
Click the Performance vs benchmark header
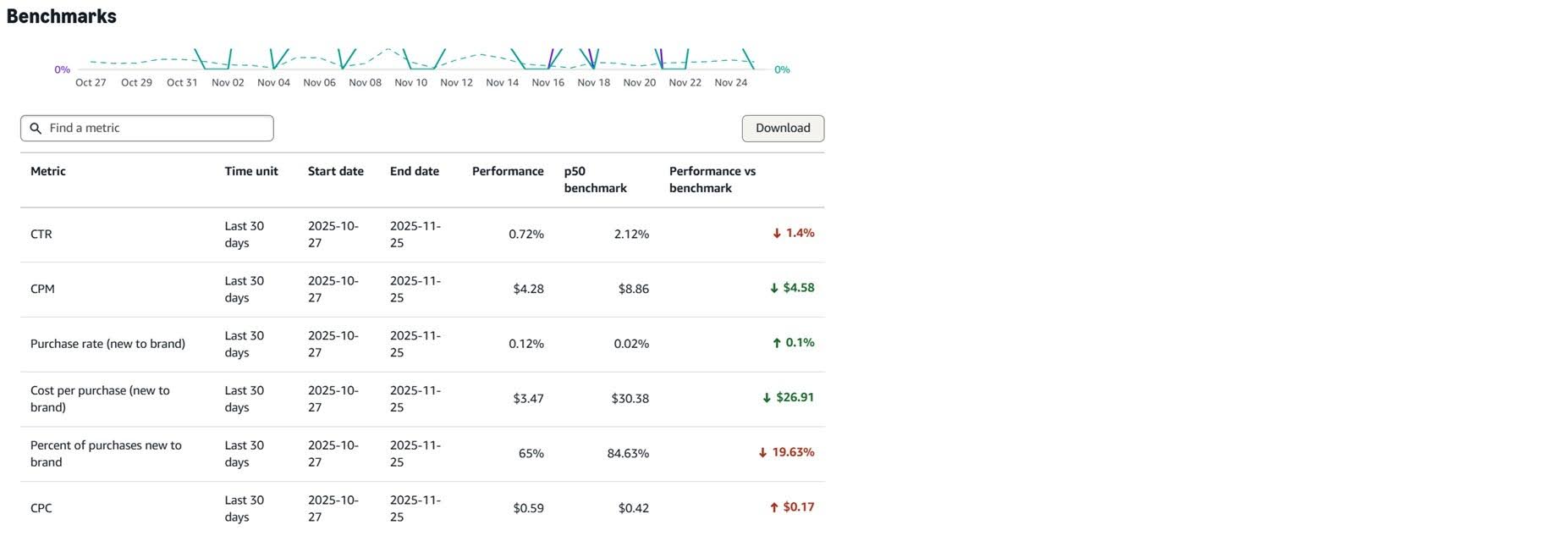712,180
